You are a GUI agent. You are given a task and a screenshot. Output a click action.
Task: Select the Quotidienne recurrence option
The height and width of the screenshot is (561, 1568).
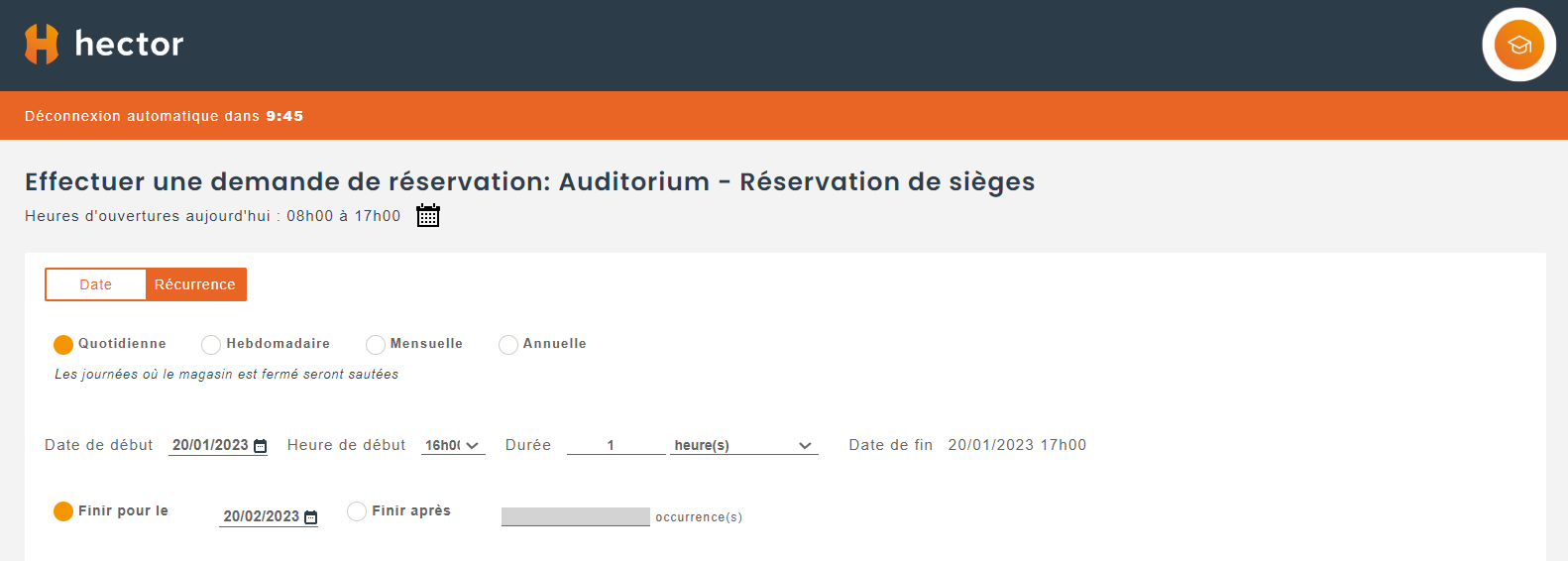point(63,344)
